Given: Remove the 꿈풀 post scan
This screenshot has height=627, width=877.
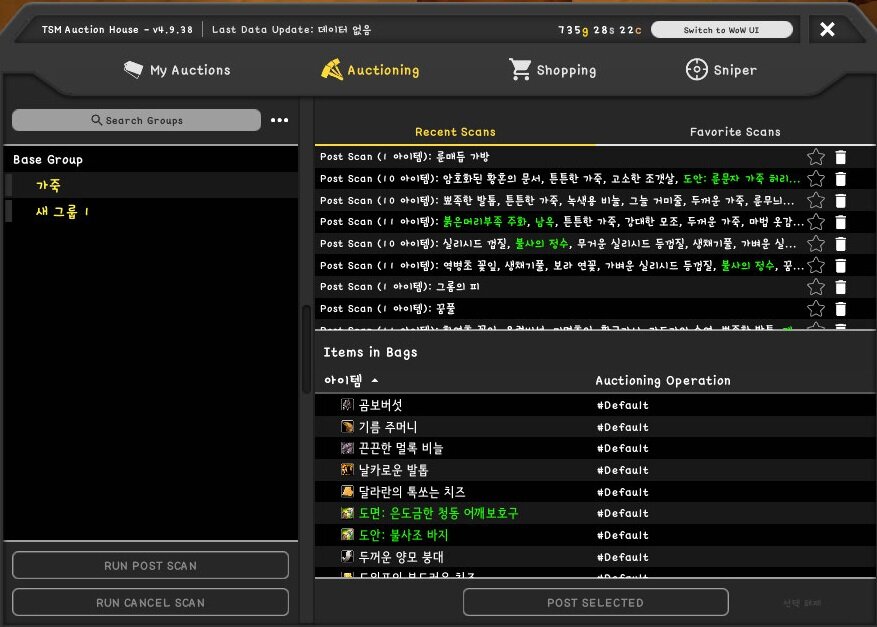Looking at the screenshot, I should pos(840,309).
